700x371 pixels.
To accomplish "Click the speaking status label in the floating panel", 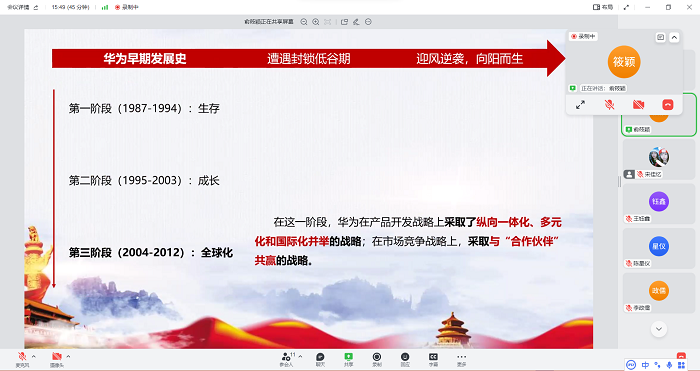I will 603,88.
